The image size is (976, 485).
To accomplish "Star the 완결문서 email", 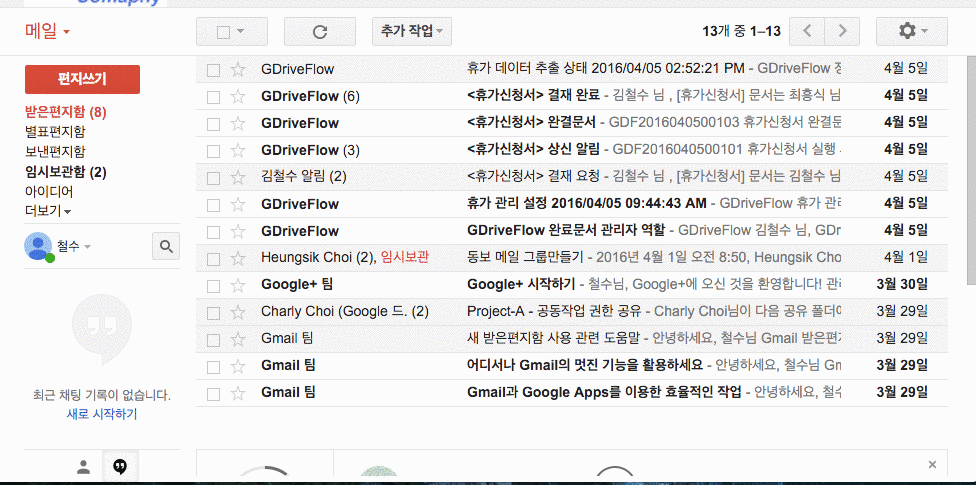I will [237, 123].
